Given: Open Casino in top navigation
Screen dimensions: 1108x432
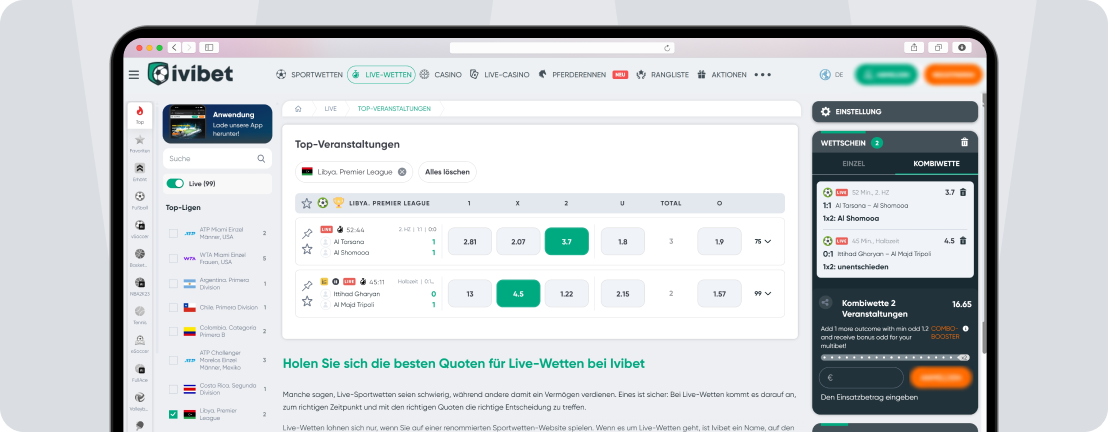Looking at the screenshot, I should pyautogui.click(x=440, y=75).
